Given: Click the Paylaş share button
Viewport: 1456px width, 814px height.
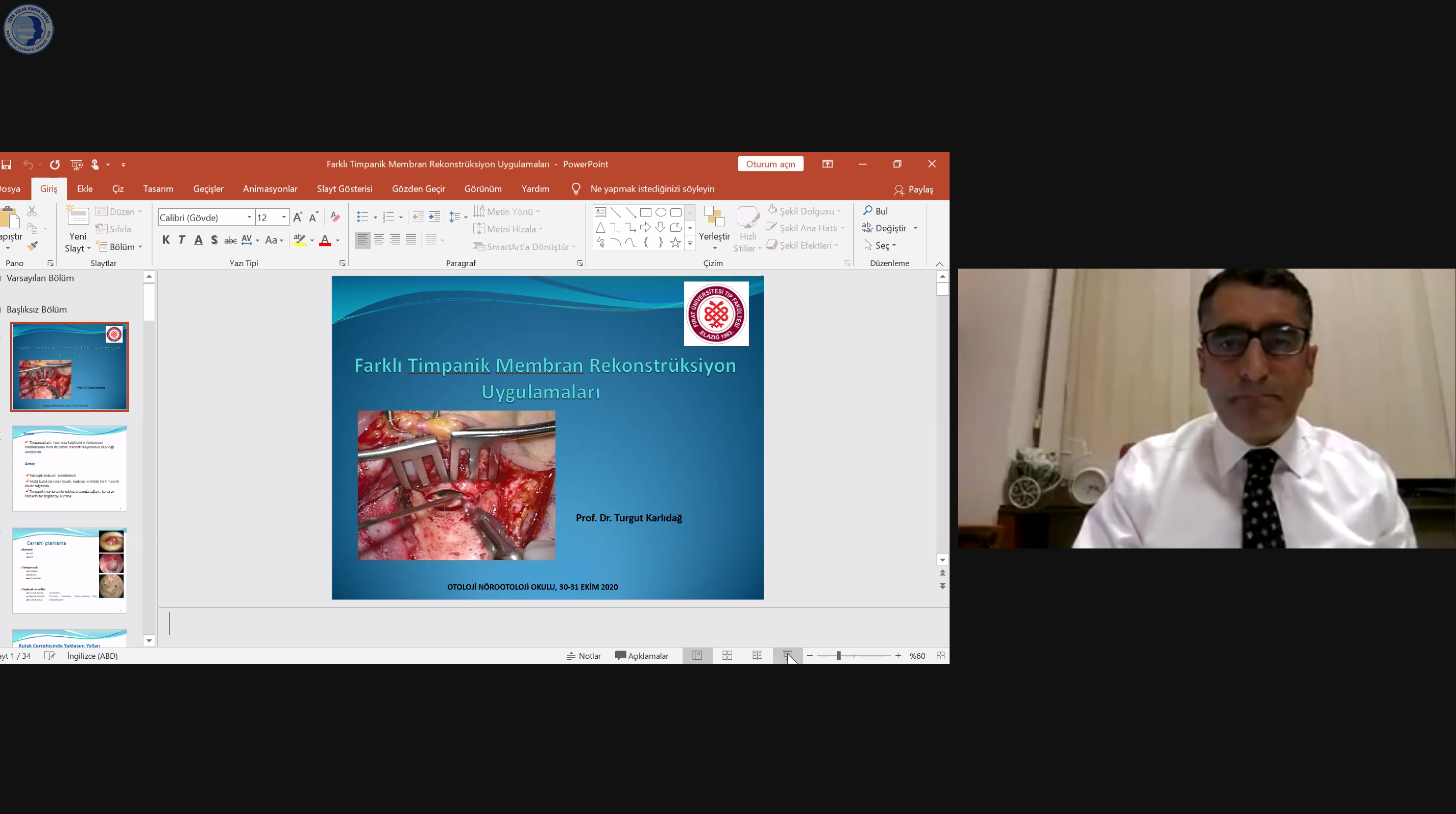Looking at the screenshot, I should coord(913,189).
